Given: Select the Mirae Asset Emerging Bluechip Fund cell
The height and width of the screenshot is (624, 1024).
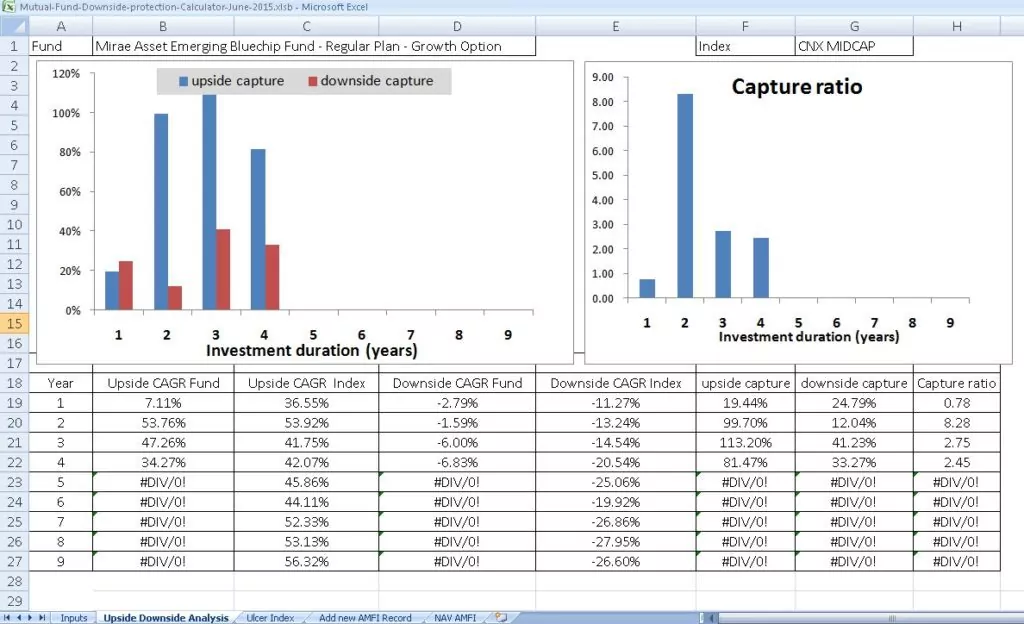Looking at the screenshot, I should pos(314,46).
